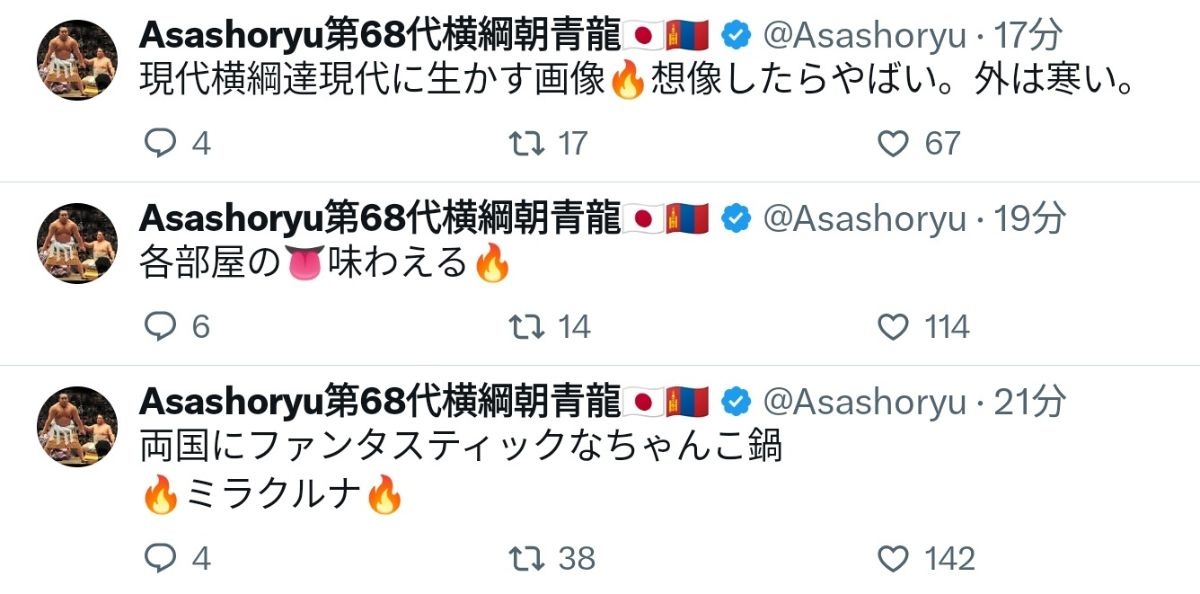Open @Asashoryu handle on first tweet
This screenshot has height=594, width=1200.
tap(864, 36)
